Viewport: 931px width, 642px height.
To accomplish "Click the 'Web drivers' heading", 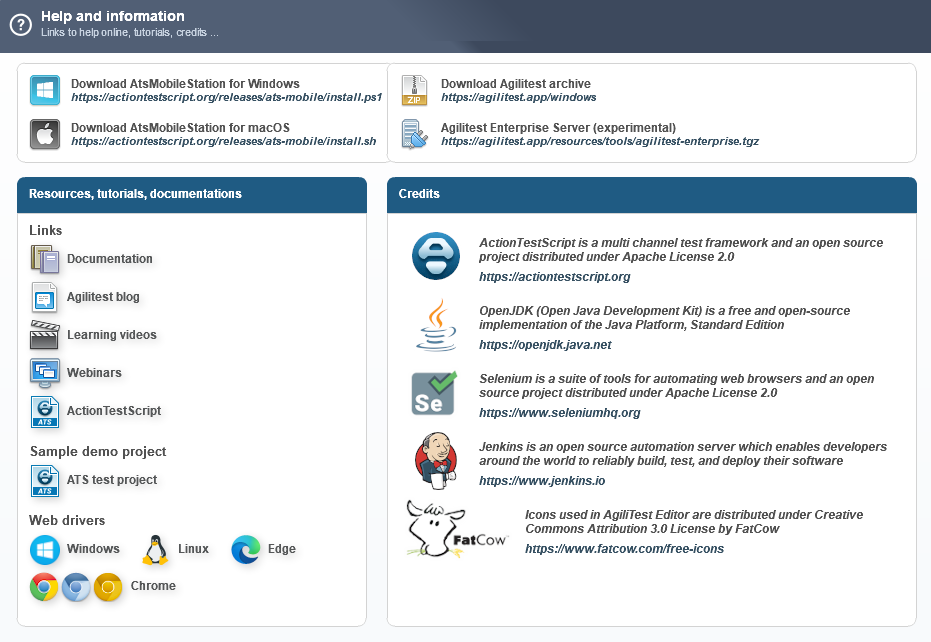I will [67, 520].
